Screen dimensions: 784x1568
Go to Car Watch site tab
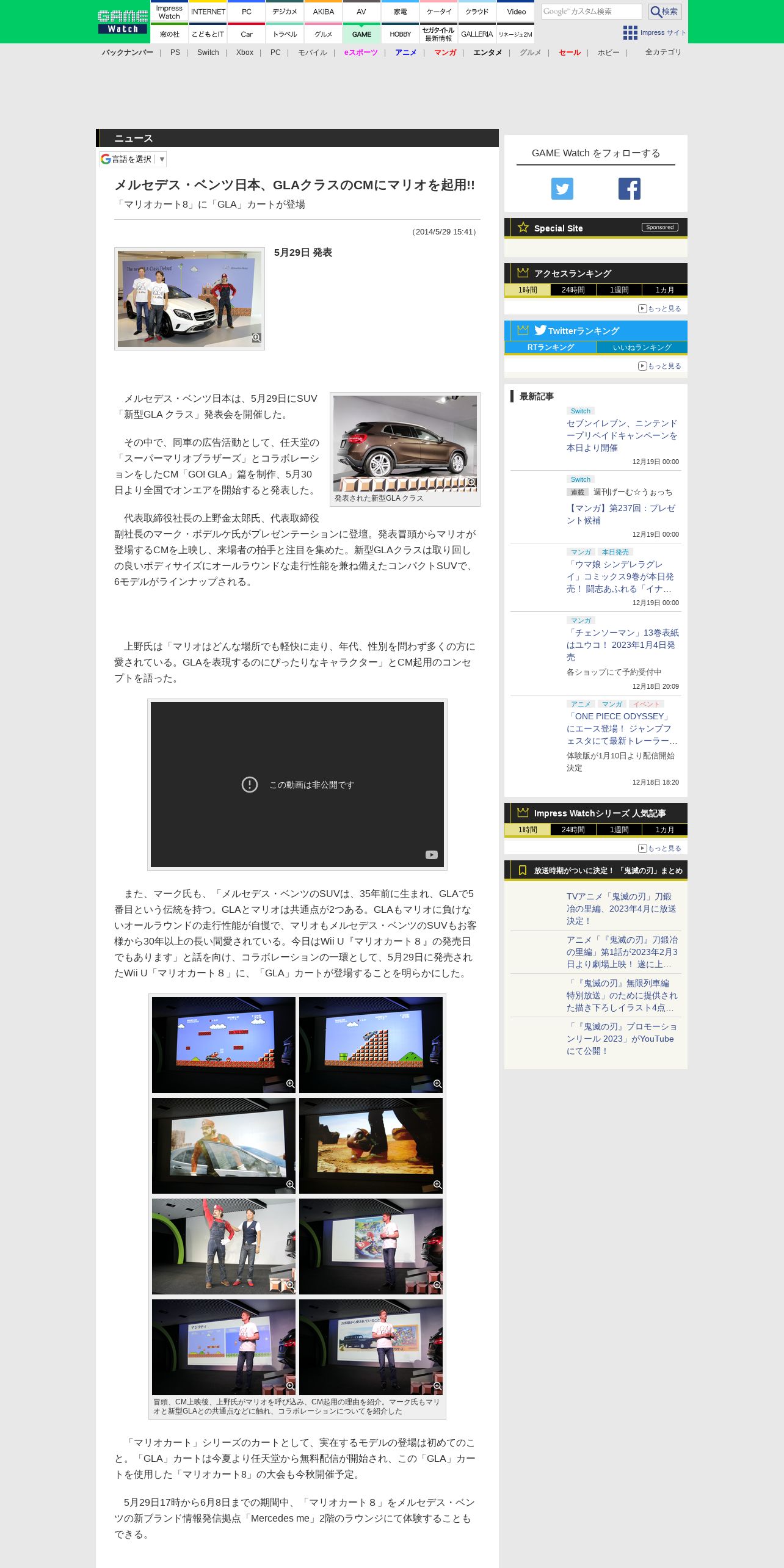(x=246, y=34)
